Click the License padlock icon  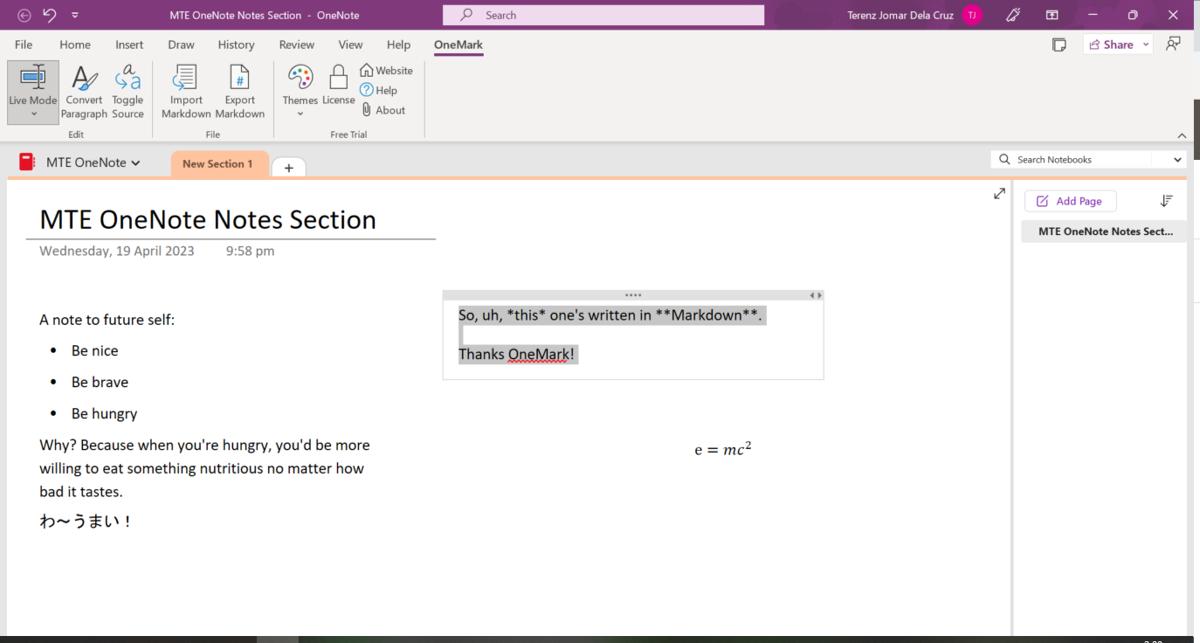pyautogui.click(x=338, y=76)
